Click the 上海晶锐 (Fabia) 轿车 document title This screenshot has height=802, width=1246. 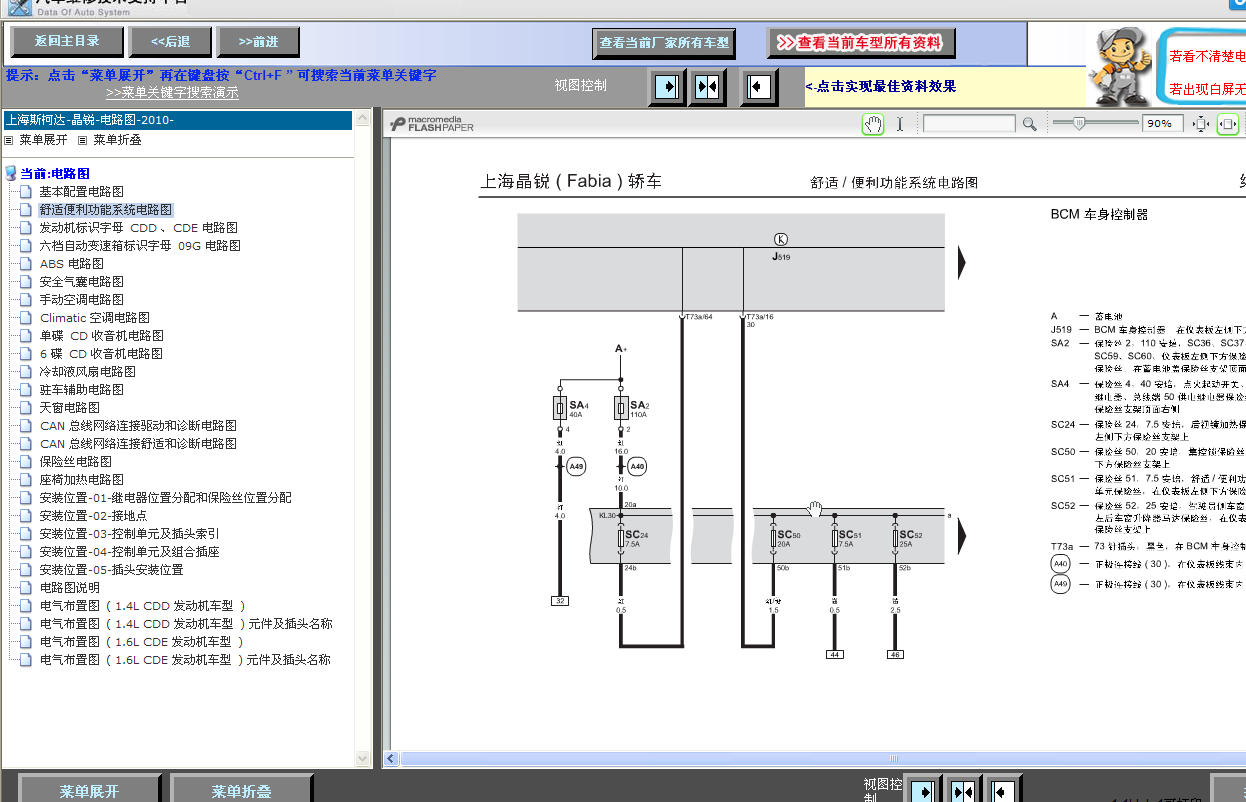(x=571, y=182)
